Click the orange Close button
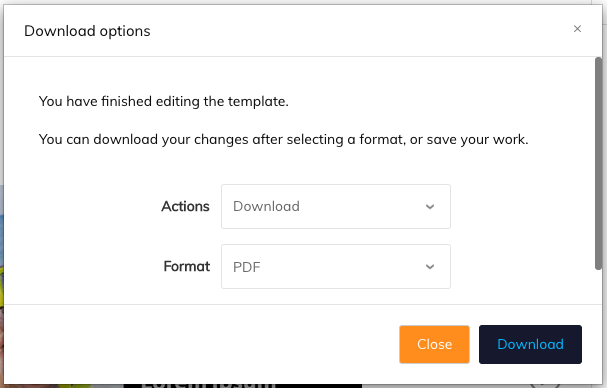The image size is (607, 388). (x=434, y=344)
